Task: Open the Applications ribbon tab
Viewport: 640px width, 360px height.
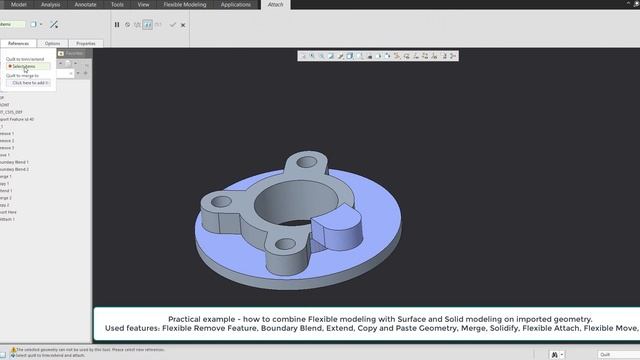Action: [x=236, y=4]
